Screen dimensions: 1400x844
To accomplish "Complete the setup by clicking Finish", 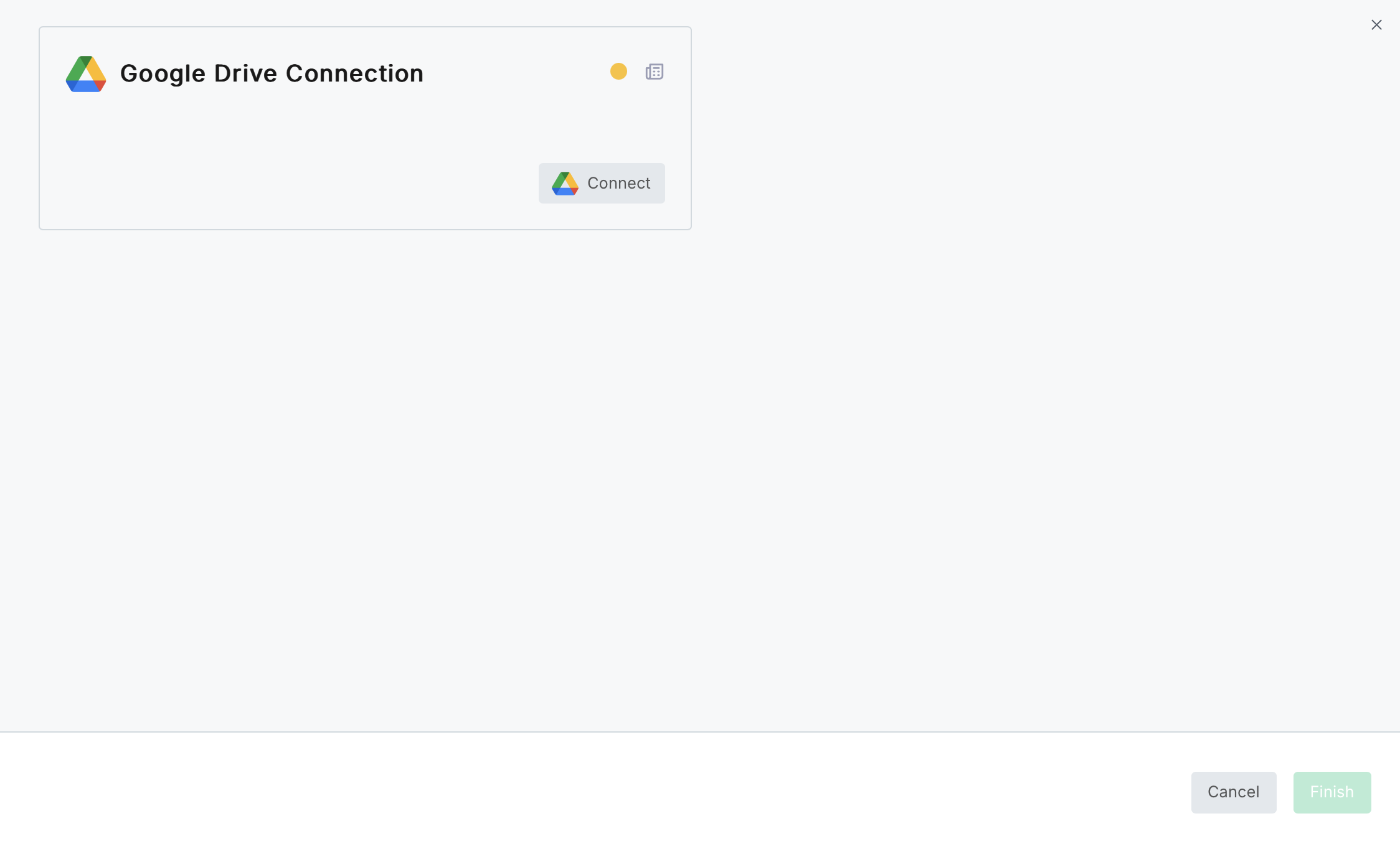I will pyautogui.click(x=1331, y=792).
